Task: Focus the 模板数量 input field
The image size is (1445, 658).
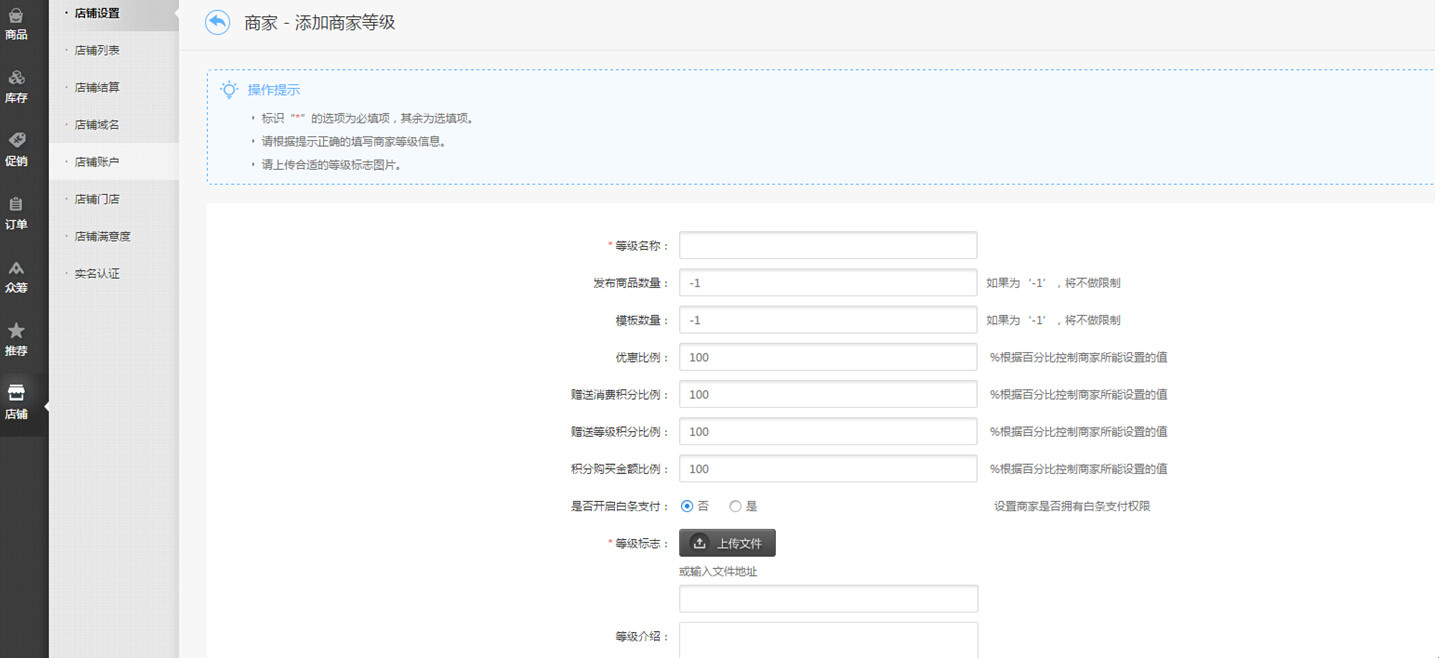Action: [828, 320]
